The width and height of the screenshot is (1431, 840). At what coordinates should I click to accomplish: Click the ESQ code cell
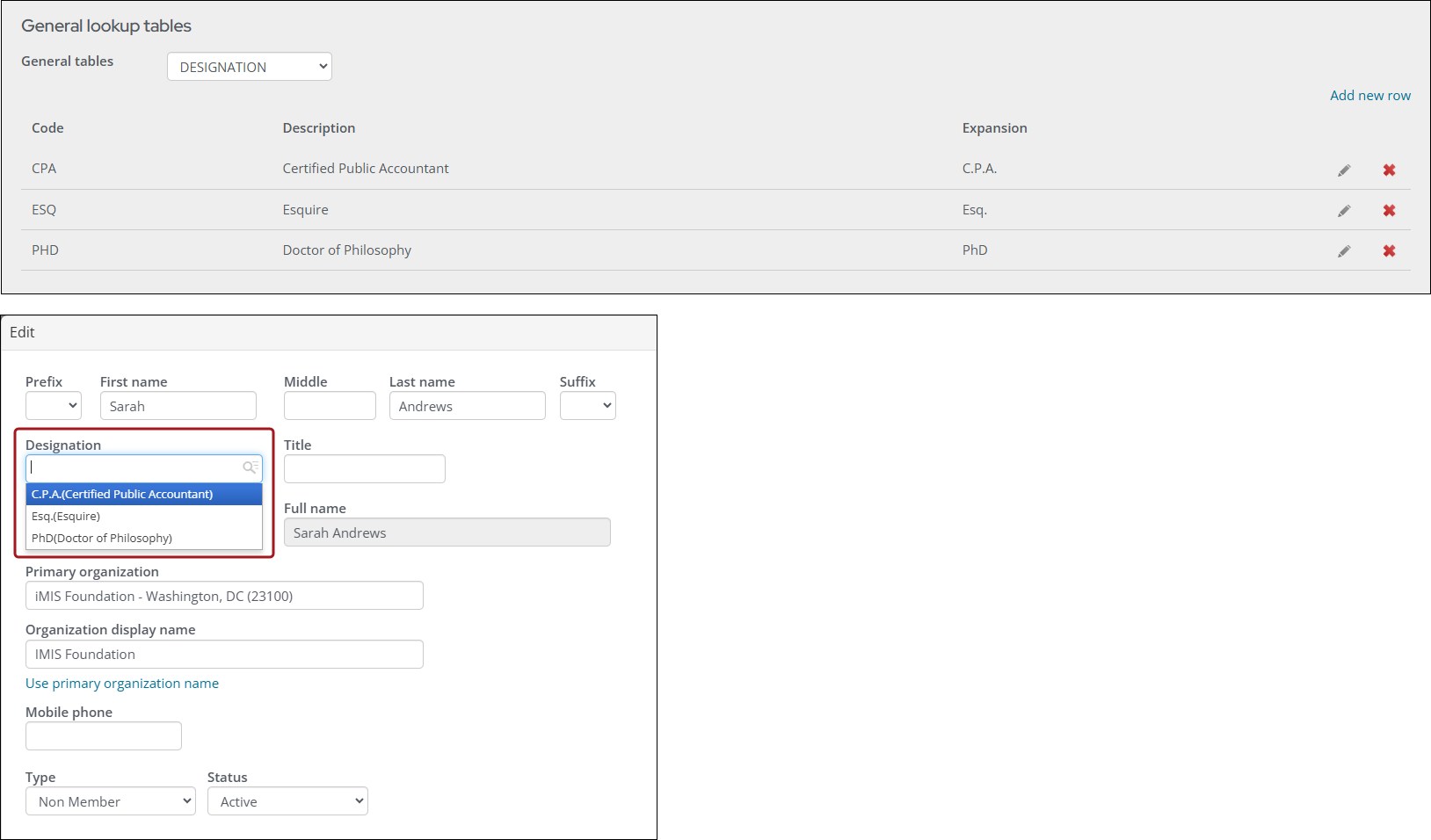[44, 210]
